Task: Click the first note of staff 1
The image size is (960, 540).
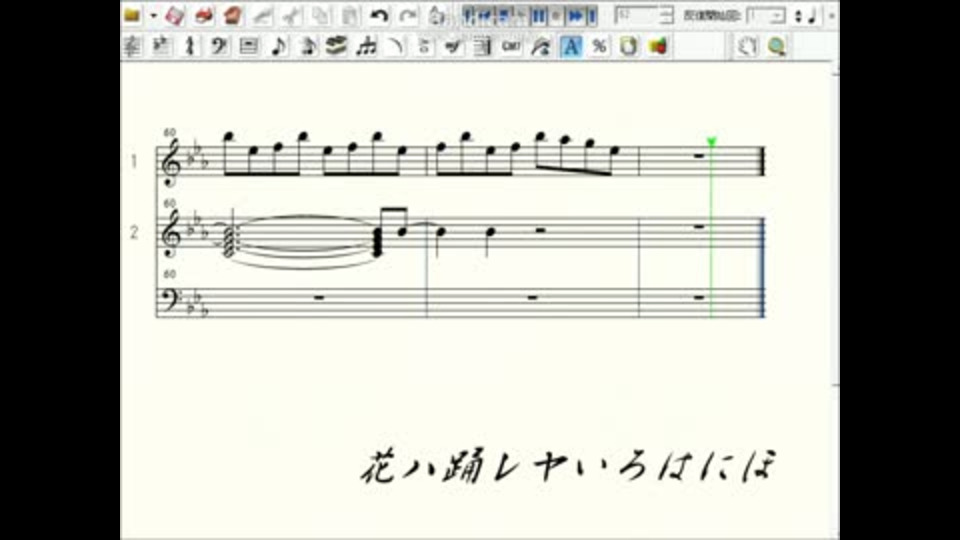Action: pos(228,135)
